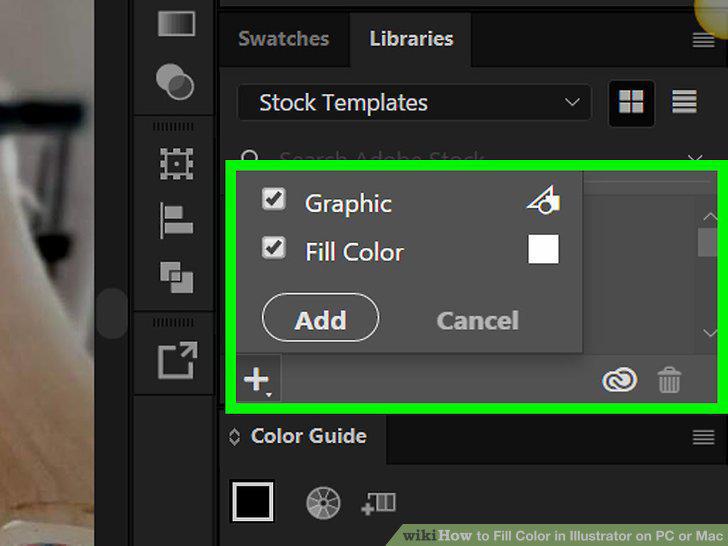This screenshot has height=546, width=728.
Task: Click the trash delete icon
Action: [x=670, y=380]
